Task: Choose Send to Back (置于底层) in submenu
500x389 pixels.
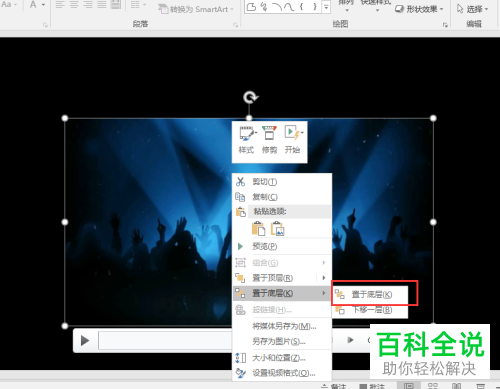Action: point(370,294)
